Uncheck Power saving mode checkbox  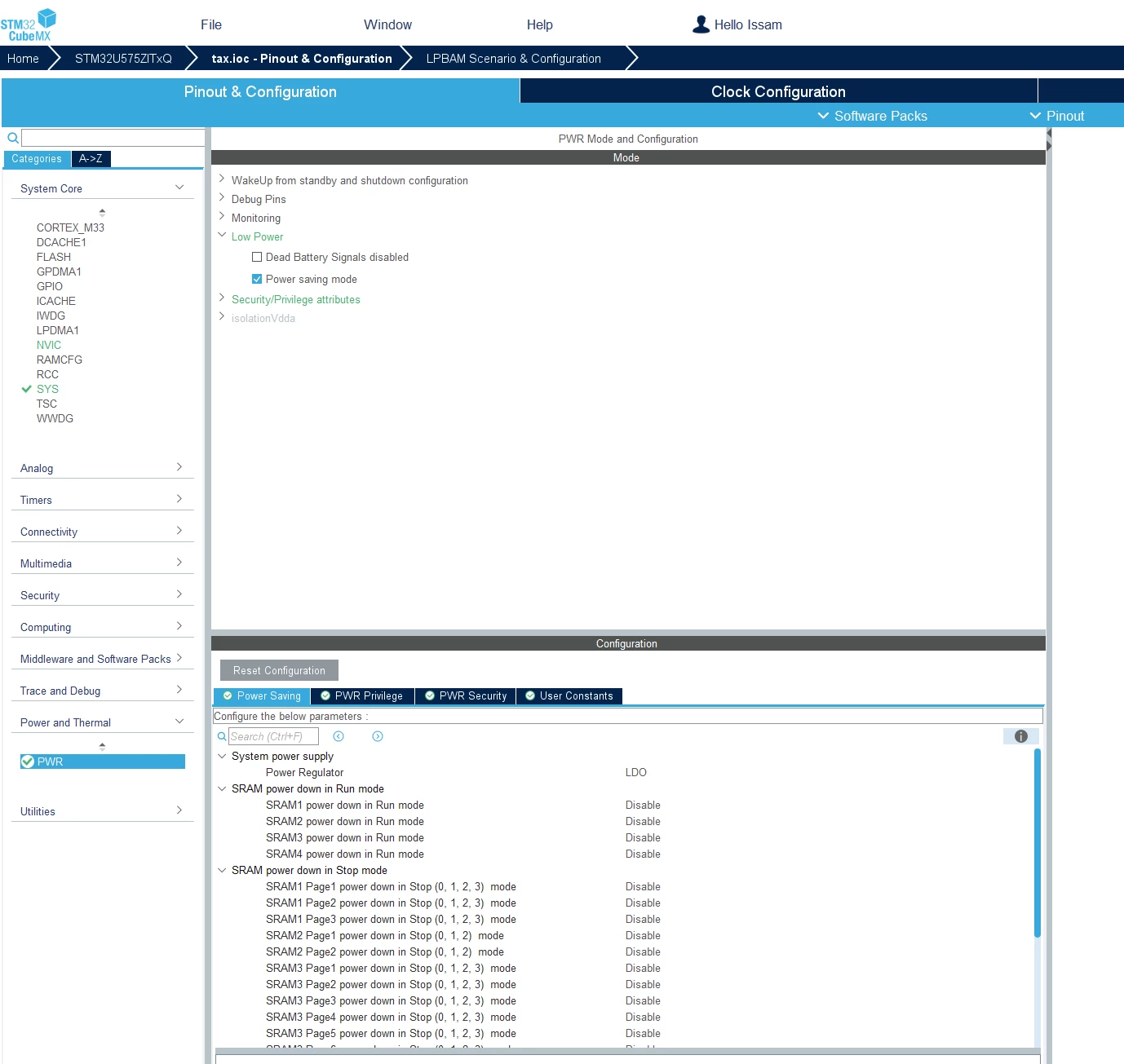pos(257,279)
